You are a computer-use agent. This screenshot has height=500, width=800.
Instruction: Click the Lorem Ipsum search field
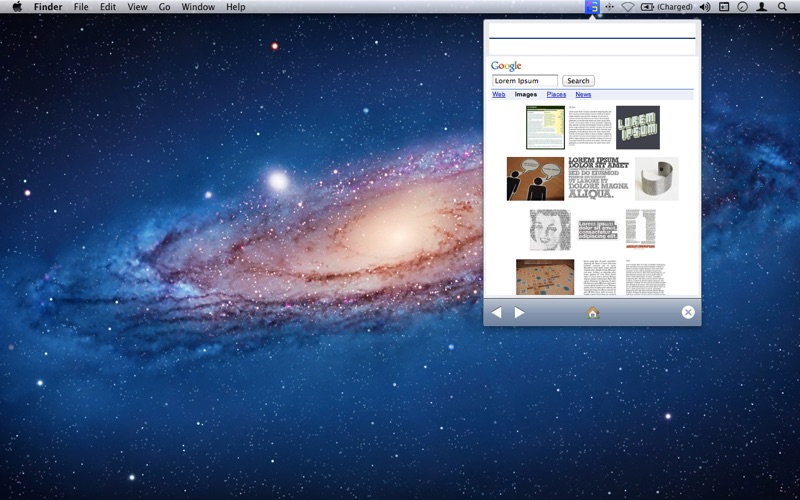click(x=525, y=81)
